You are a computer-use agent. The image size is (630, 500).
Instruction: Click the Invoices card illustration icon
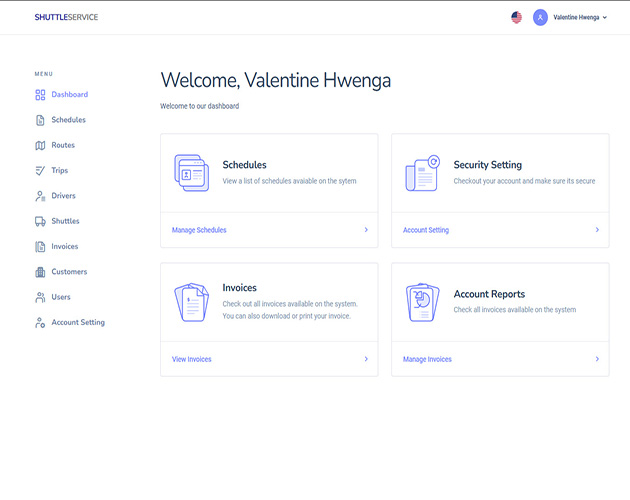[191, 301]
